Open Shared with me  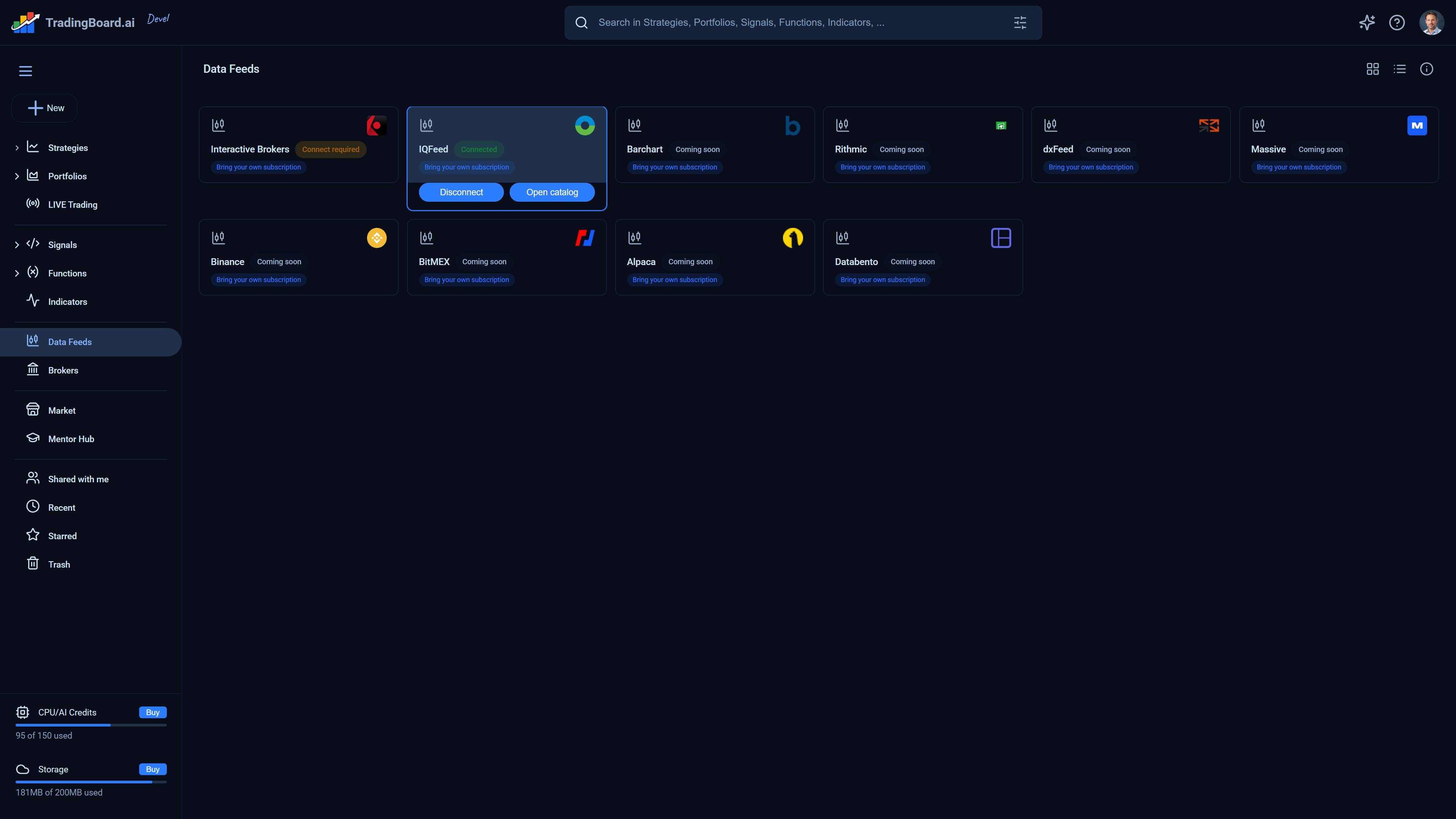tap(78, 479)
